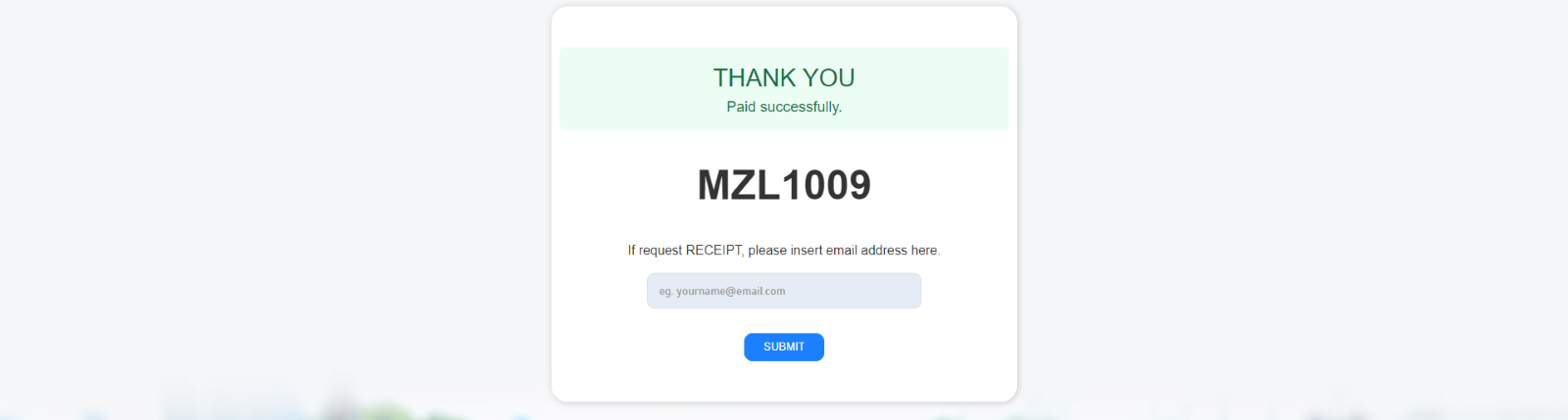1568x420 pixels.
Task: Click the receipt instruction sentence
Action: [x=783, y=251]
